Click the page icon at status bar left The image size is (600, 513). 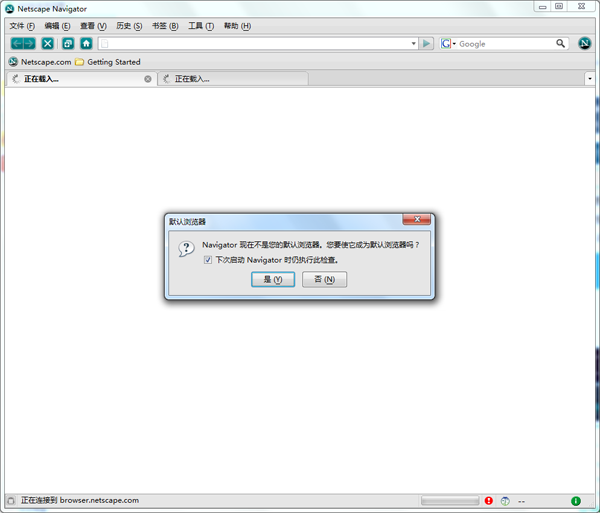[x=11, y=501]
